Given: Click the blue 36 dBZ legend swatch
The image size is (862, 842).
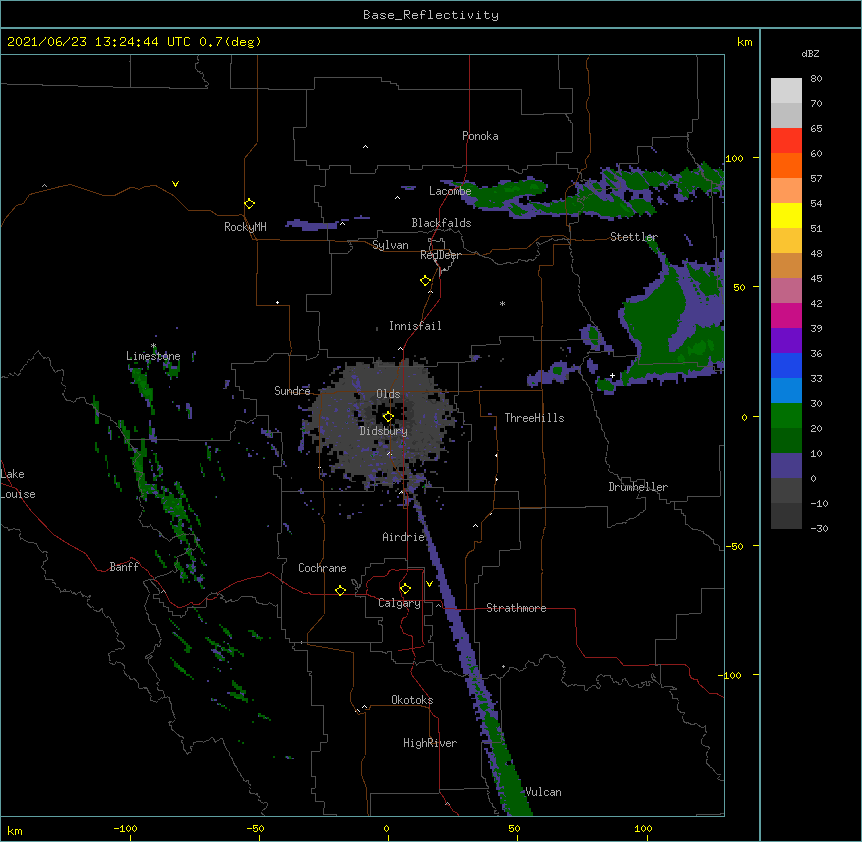Looking at the screenshot, I should pyautogui.click(x=786, y=365).
